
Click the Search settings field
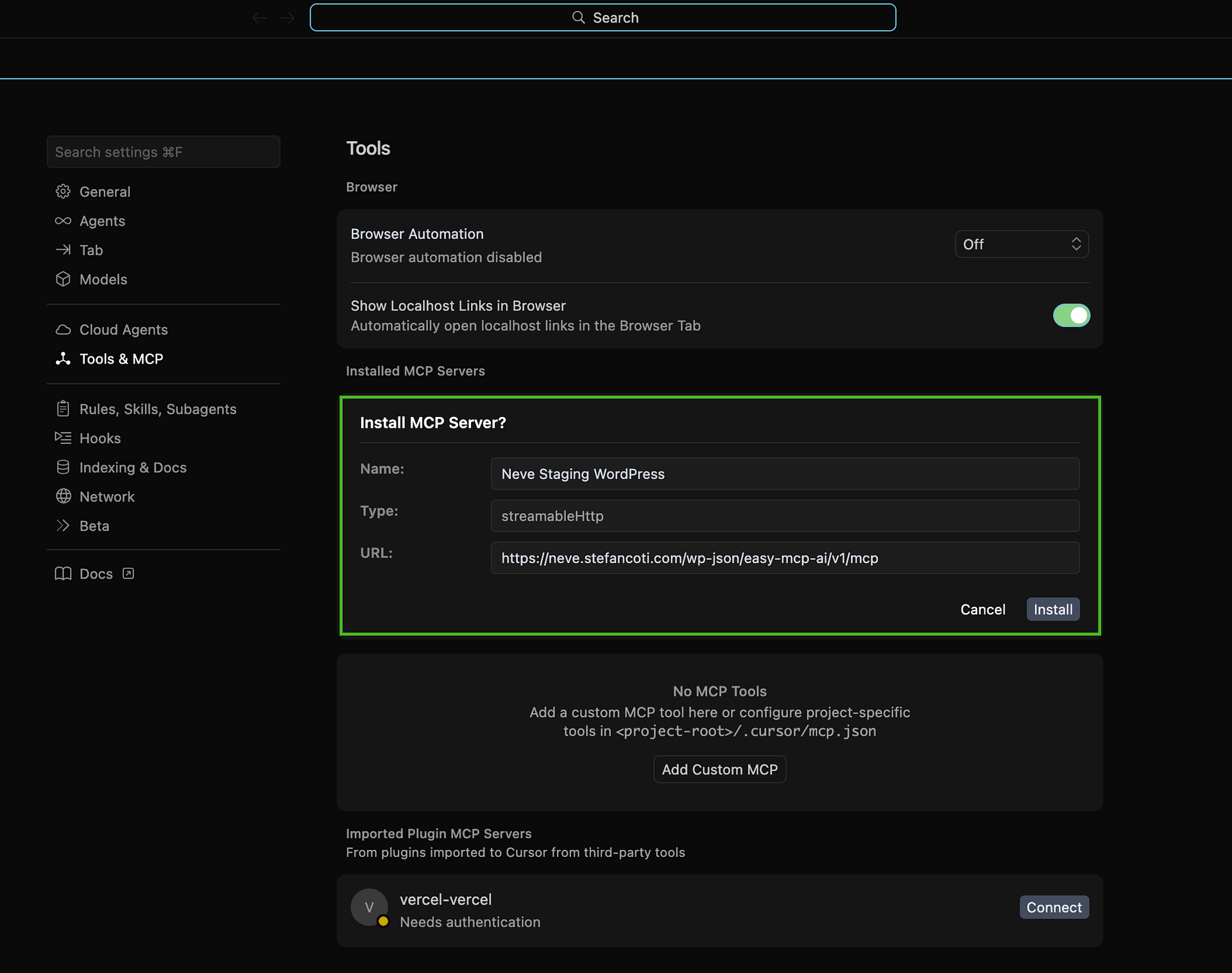164,152
